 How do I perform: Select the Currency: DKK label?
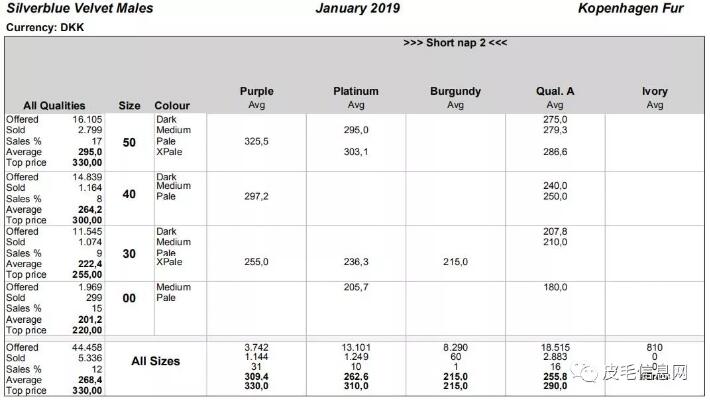pos(45,27)
